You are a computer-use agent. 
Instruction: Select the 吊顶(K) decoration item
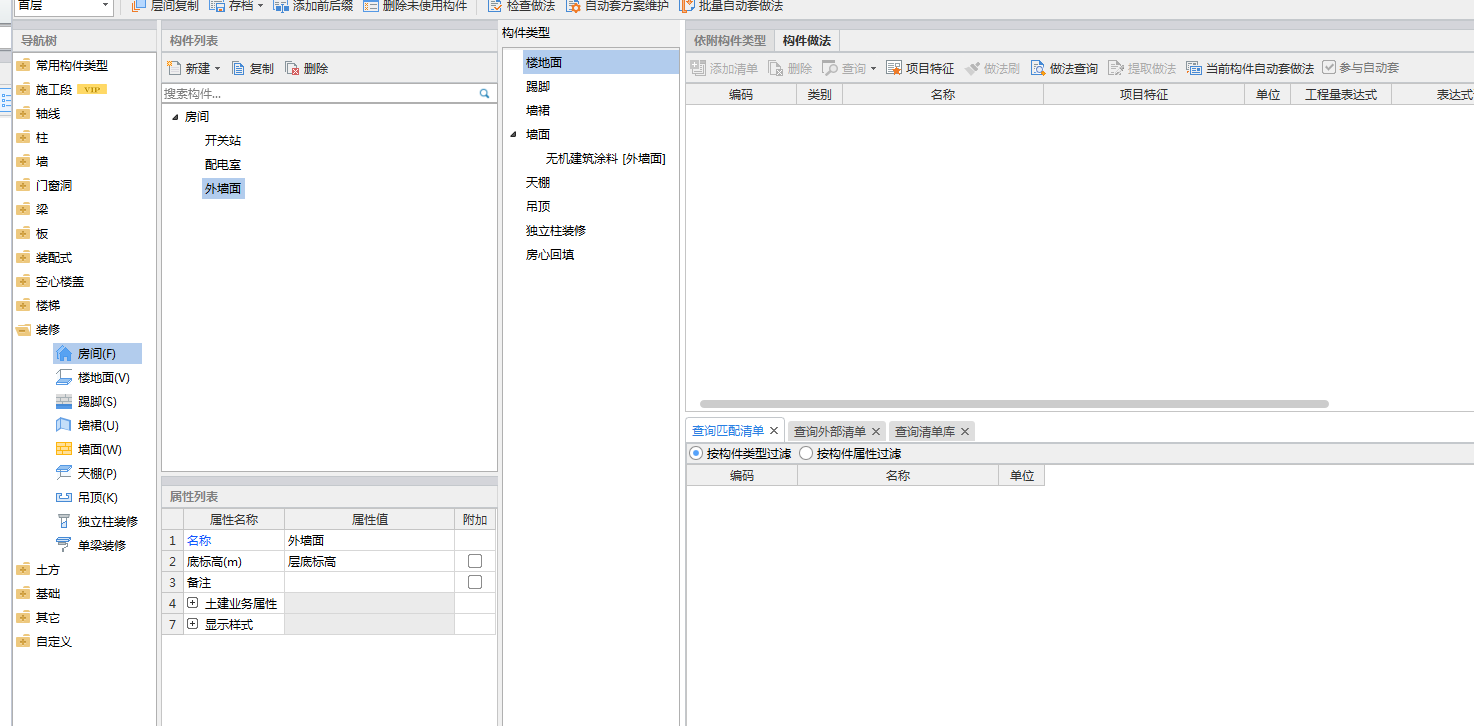(87, 497)
